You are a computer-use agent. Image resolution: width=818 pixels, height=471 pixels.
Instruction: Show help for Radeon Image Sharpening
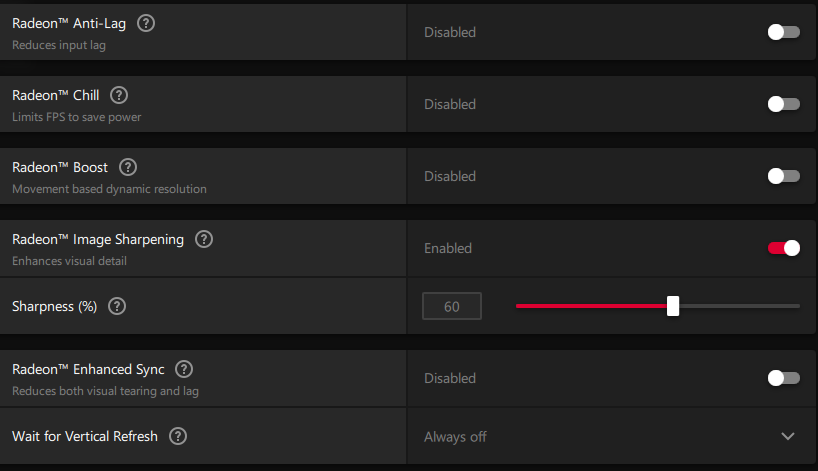[x=204, y=239]
